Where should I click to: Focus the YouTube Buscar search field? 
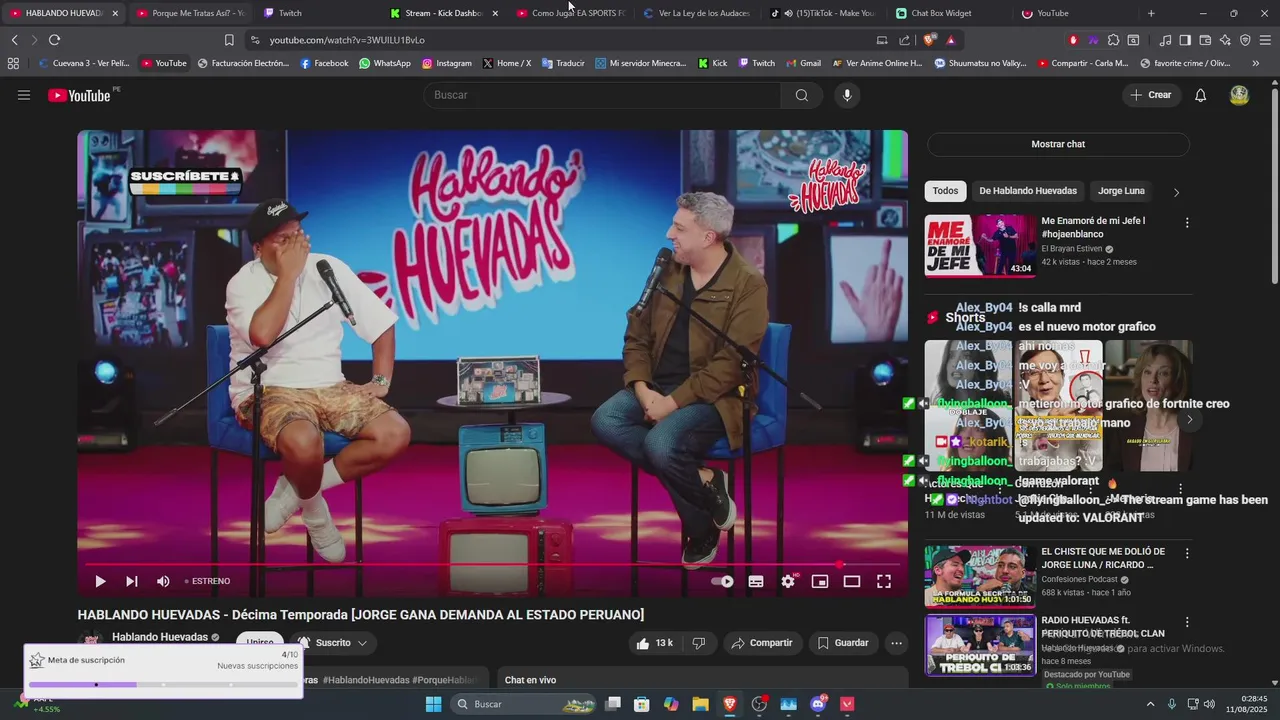coord(603,95)
